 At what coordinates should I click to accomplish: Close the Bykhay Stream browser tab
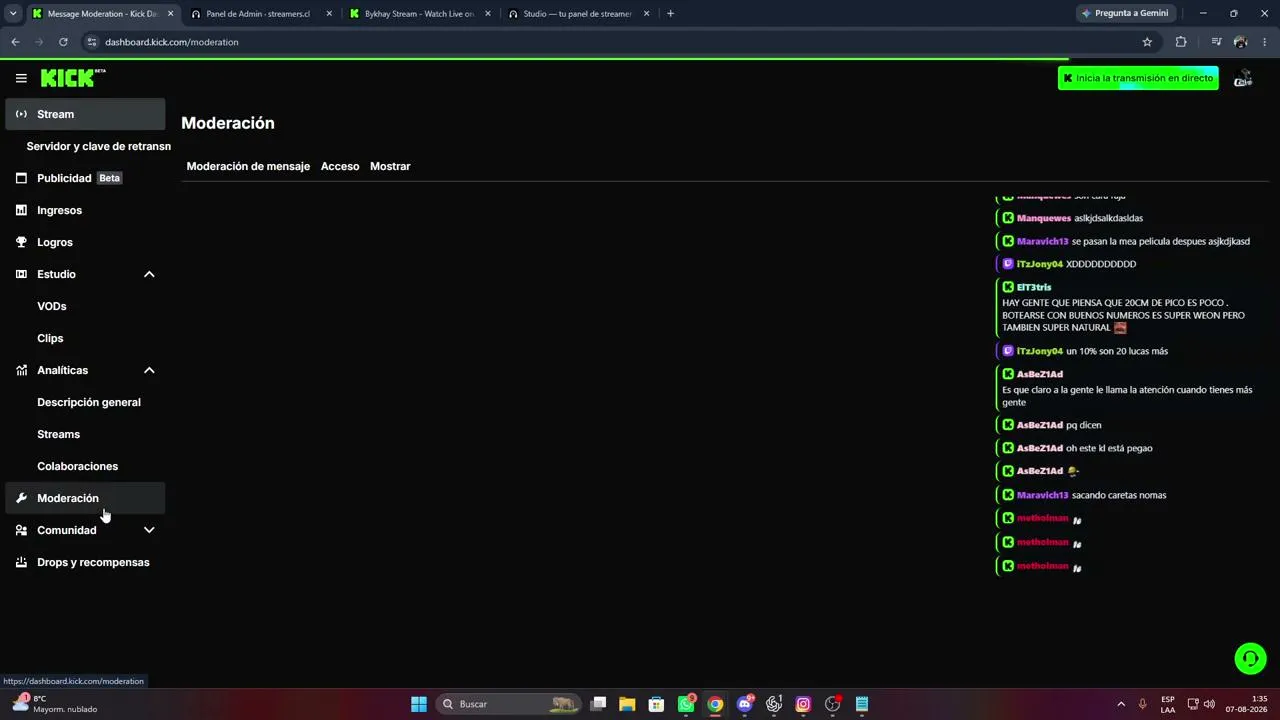coord(488,14)
